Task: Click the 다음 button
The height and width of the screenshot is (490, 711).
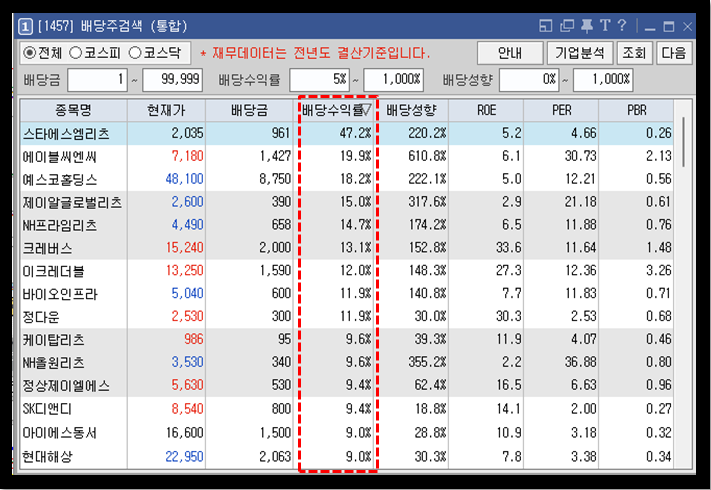Action: click(x=673, y=53)
